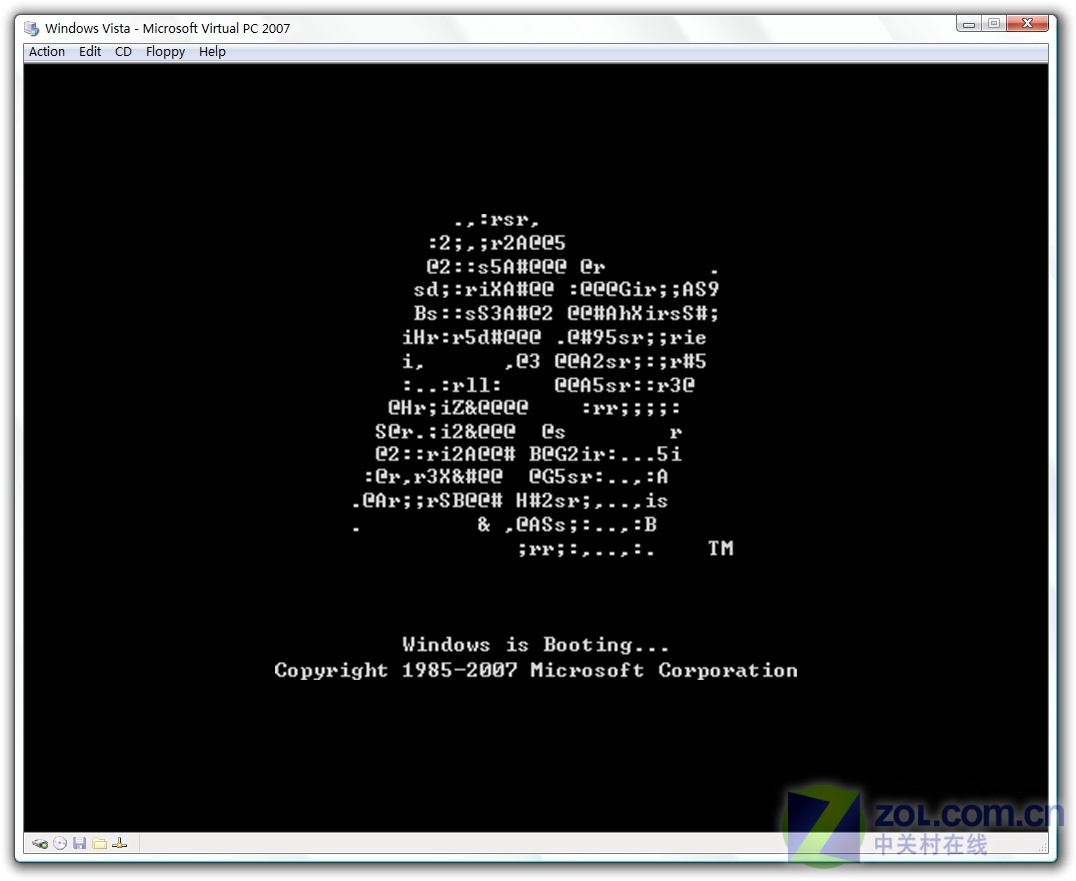Click the Microsoft Corporation copyright line
The height and width of the screenshot is (881, 1076).
536,671
